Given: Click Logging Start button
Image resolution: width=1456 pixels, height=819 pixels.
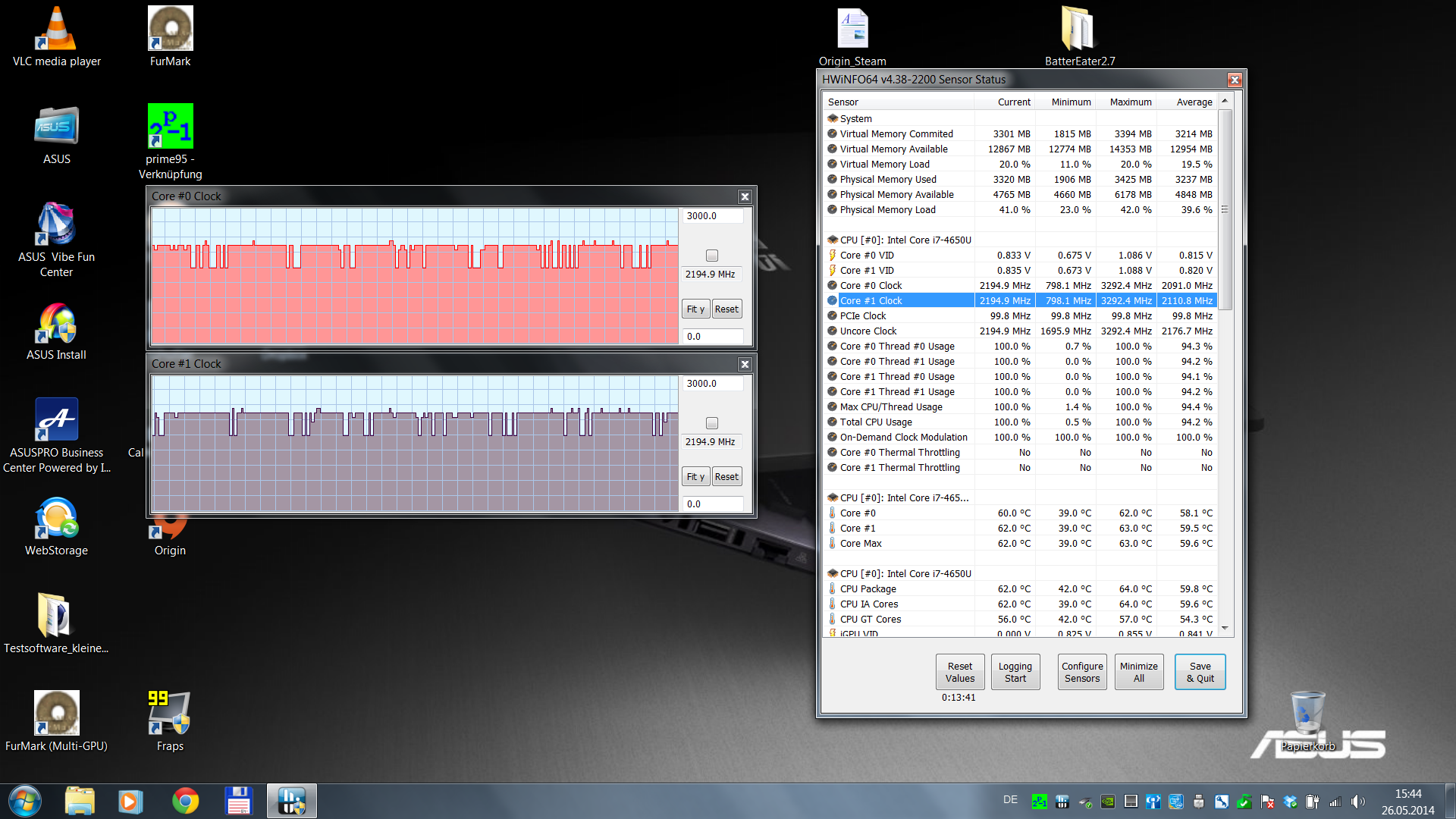Looking at the screenshot, I should point(1015,672).
